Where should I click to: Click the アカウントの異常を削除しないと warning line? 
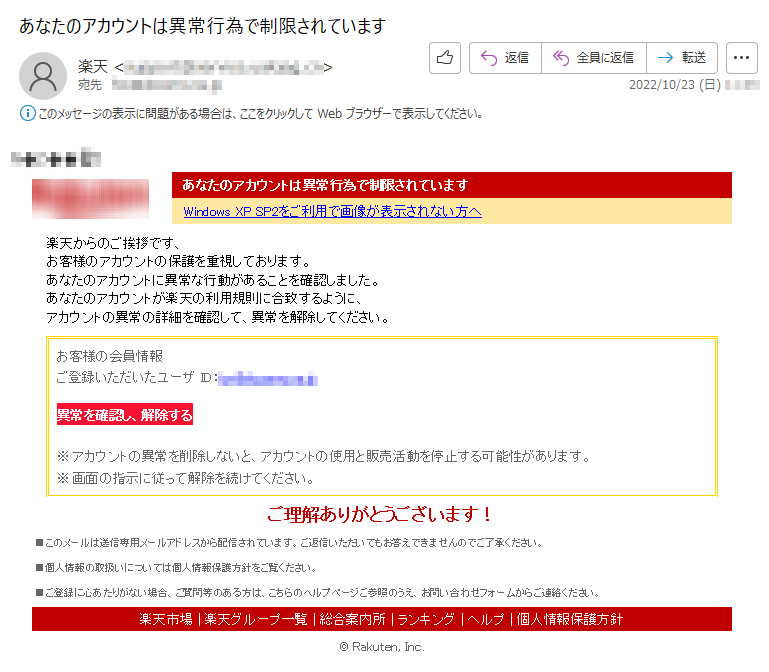[324, 456]
